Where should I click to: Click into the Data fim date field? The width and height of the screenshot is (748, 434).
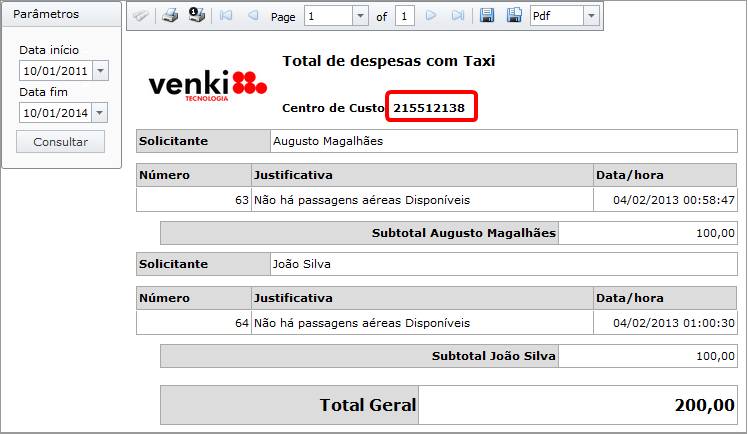55,113
